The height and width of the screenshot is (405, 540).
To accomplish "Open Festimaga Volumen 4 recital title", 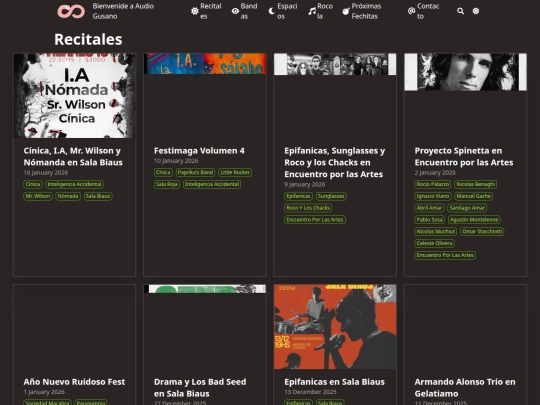I will pos(199,150).
